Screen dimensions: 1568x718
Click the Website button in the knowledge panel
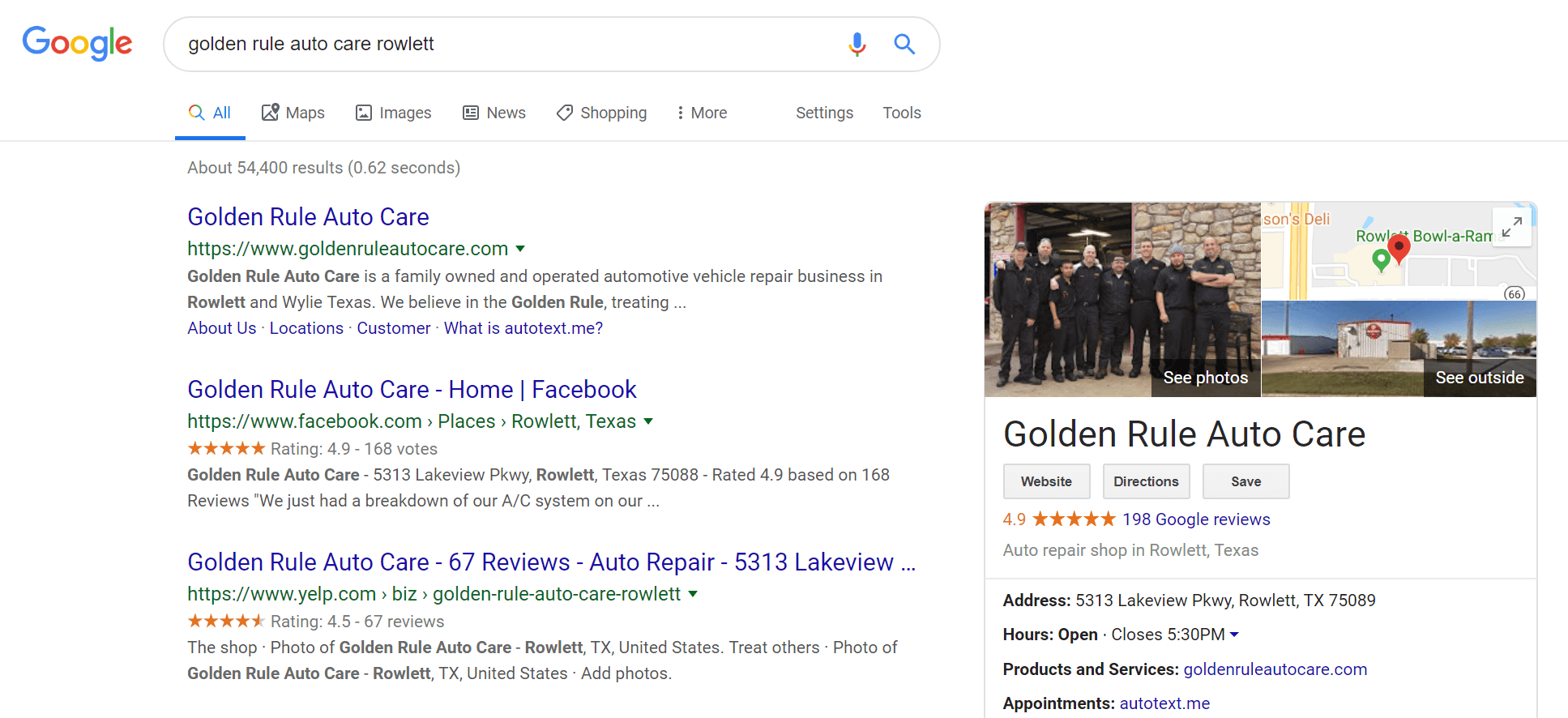[1046, 481]
